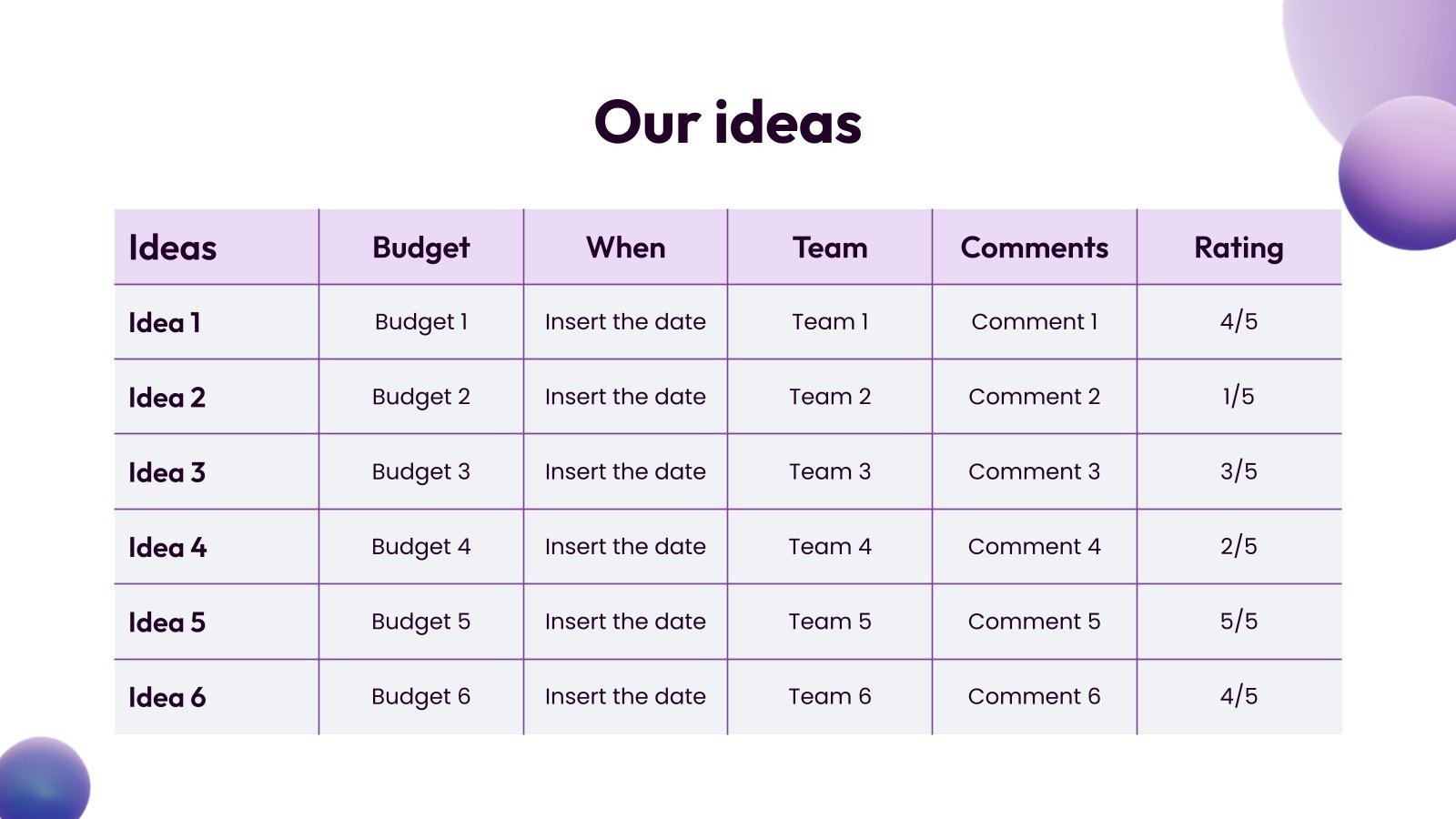Select 'Insert the date' in Idea 3 row
1456x819 pixels.
[x=625, y=471]
